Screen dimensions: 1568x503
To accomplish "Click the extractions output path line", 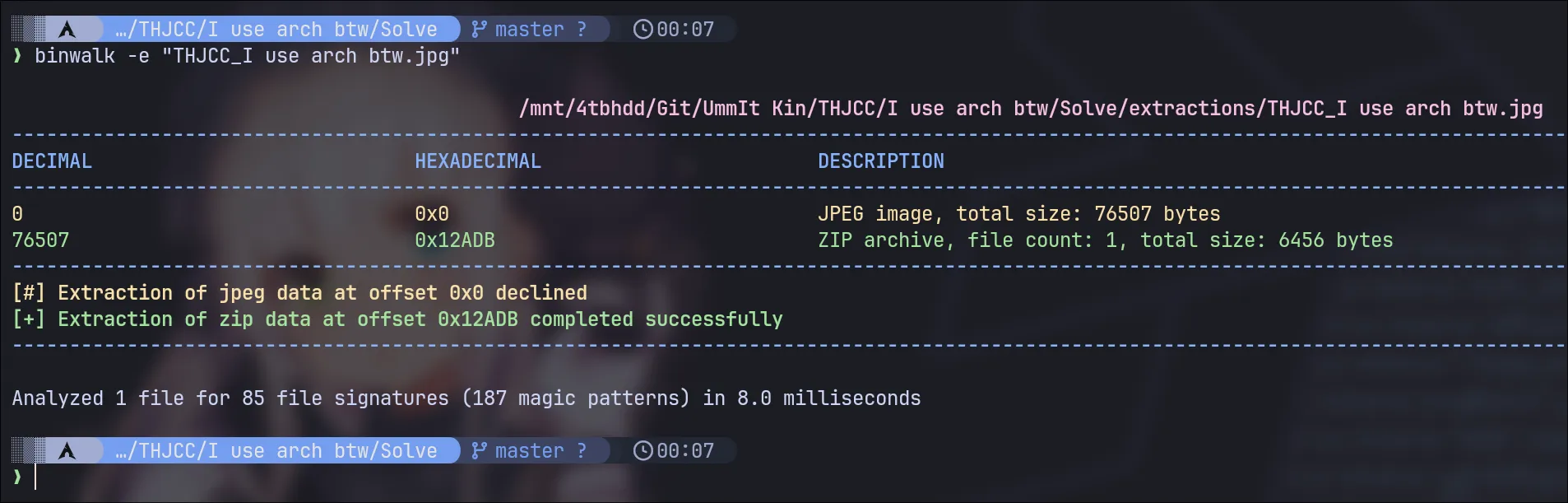I will [1030, 109].
